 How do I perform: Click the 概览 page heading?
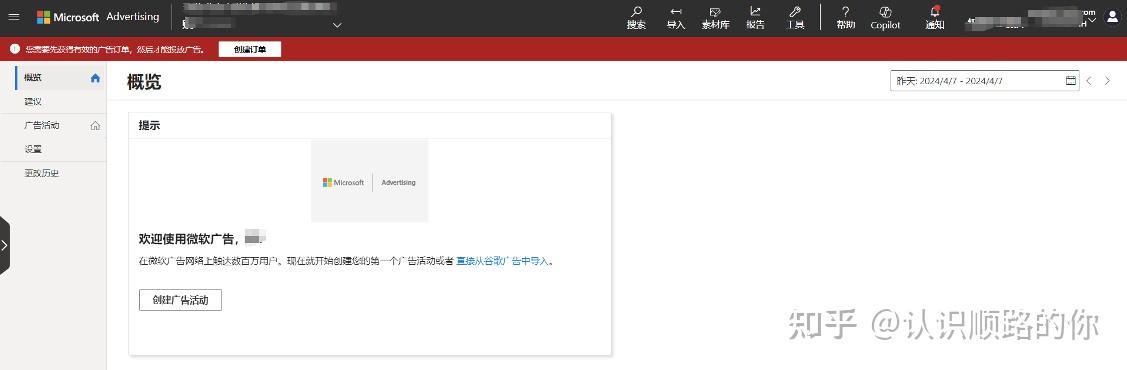point(144,82)
